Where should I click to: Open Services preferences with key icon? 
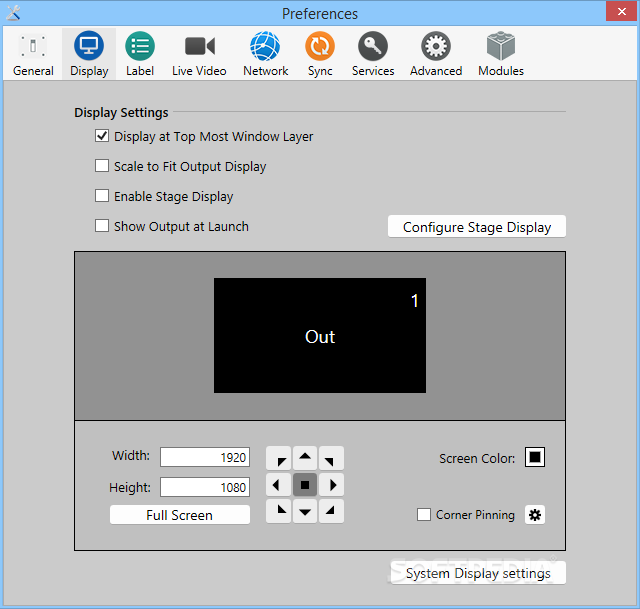(373, 54)
